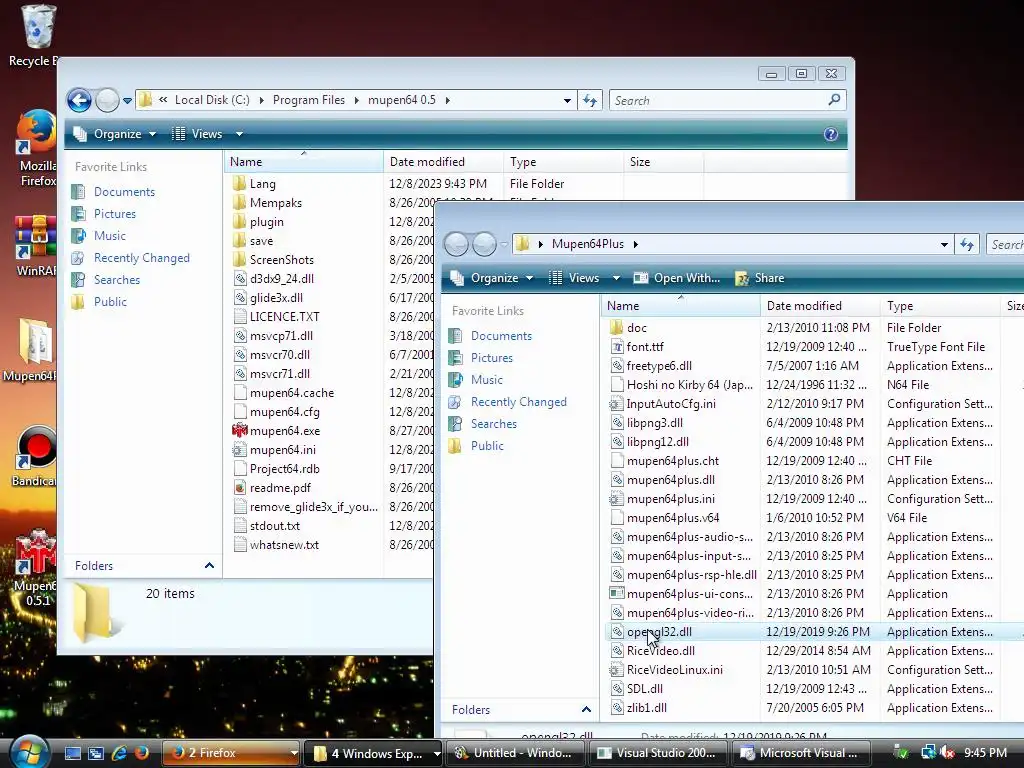Image resolution: width=1024 pixels, height=768 pixels.
Task: Click the Windows Start orb
Action: (x=30, y=752)
